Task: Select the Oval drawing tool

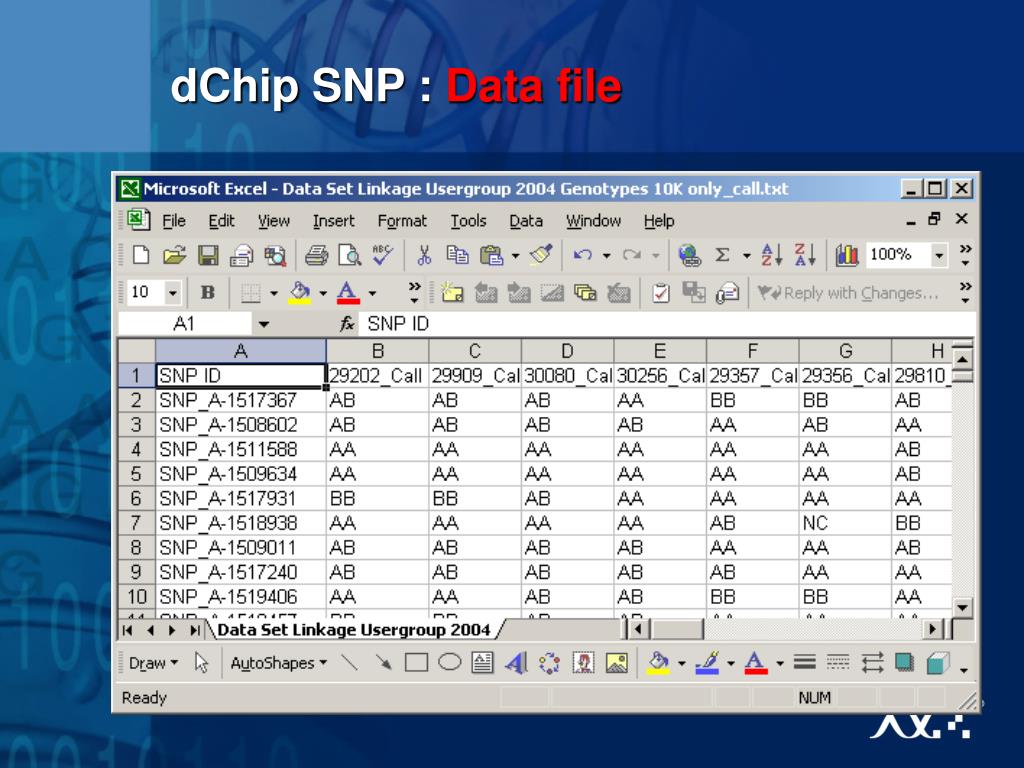Action: 449,663
